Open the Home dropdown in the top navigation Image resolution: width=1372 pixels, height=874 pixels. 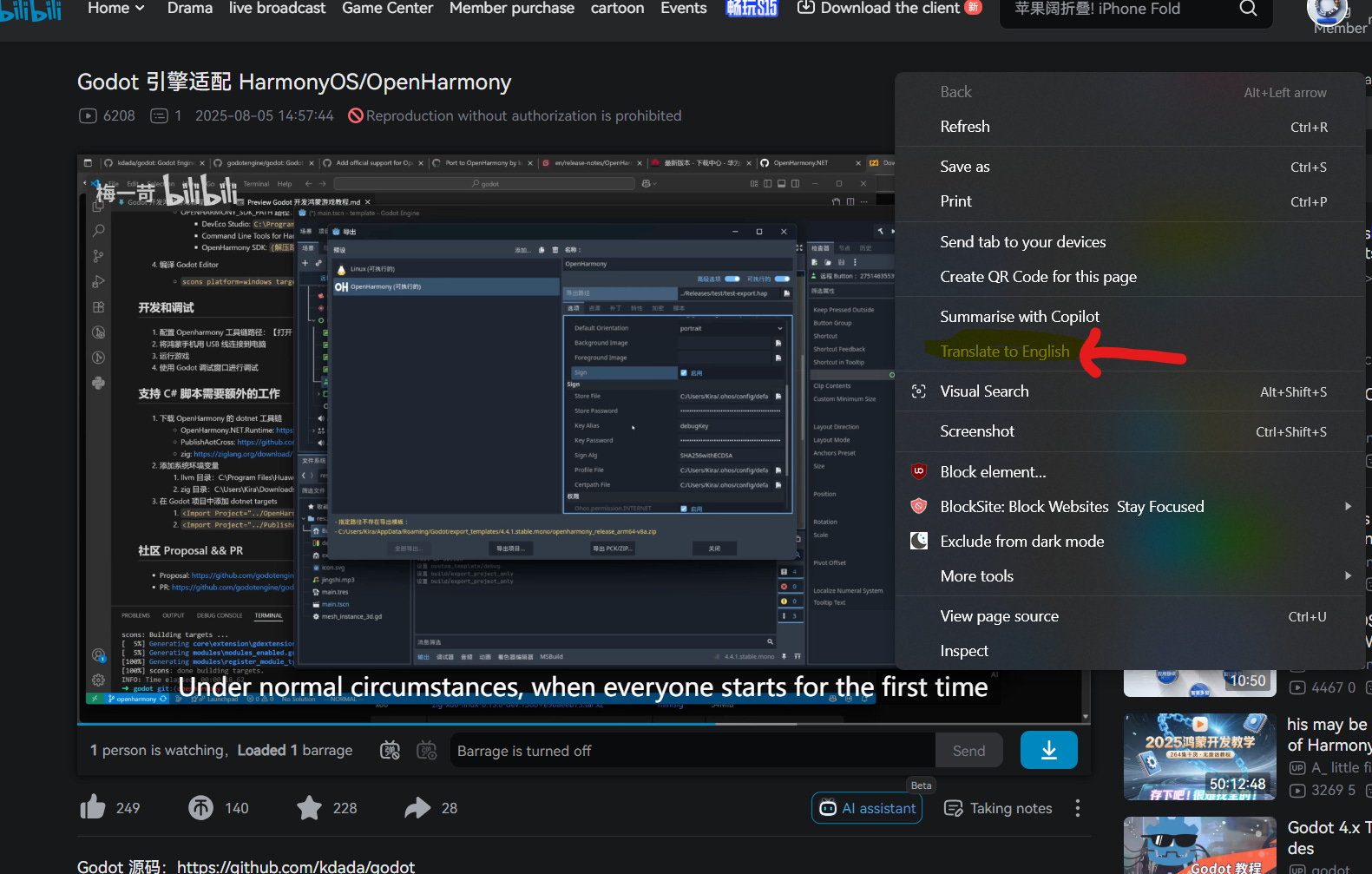pyautogui.click(x=116, y=8)
